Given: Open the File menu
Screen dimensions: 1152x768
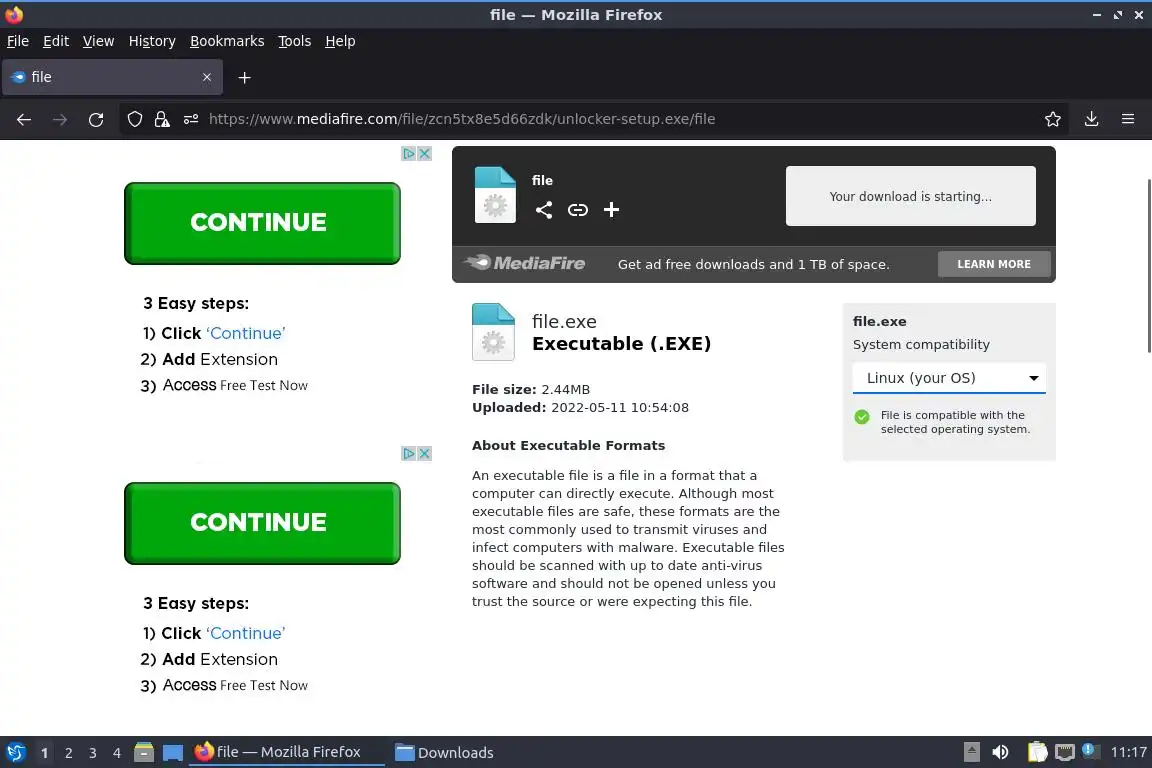Looking at the screenshot, I should click(18, 41).
